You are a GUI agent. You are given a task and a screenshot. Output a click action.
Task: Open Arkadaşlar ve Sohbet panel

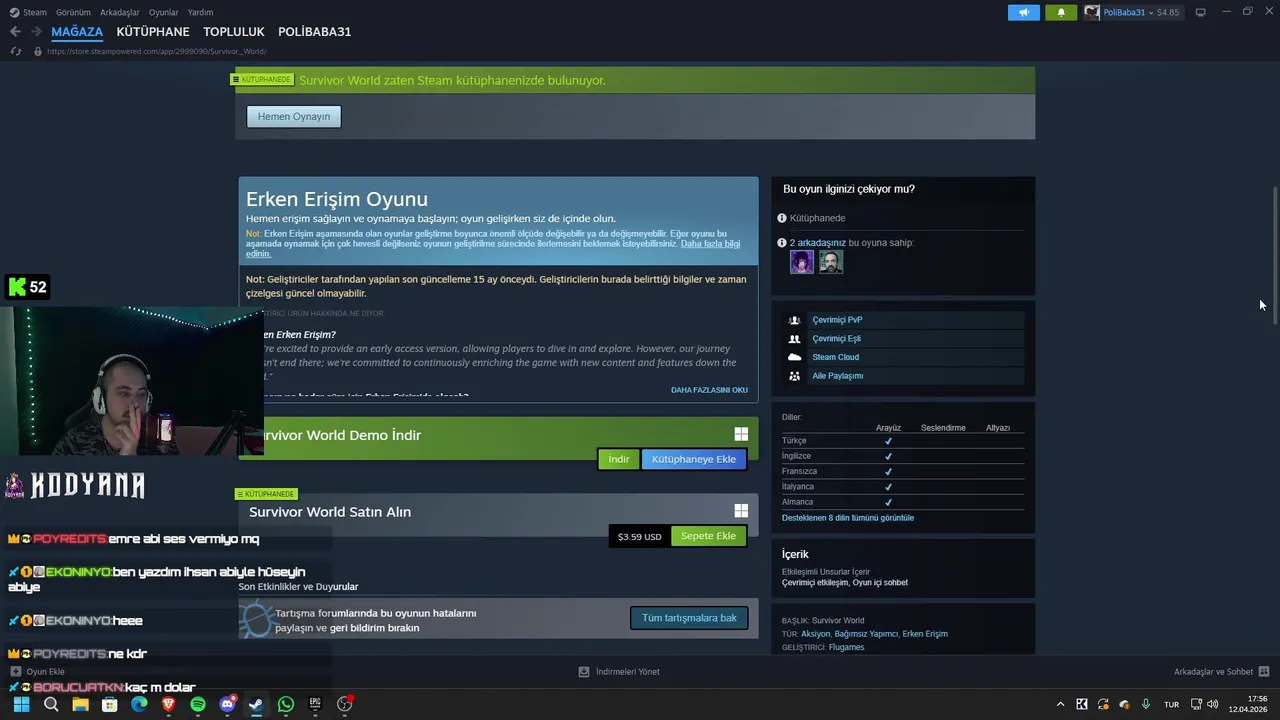point(1221,672)
